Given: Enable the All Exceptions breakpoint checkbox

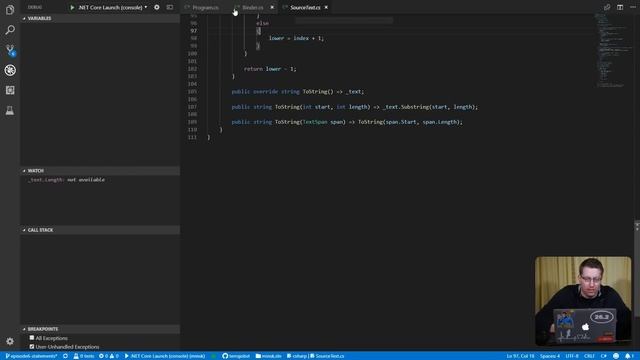Looking at the screenshot, I should 32,338.
